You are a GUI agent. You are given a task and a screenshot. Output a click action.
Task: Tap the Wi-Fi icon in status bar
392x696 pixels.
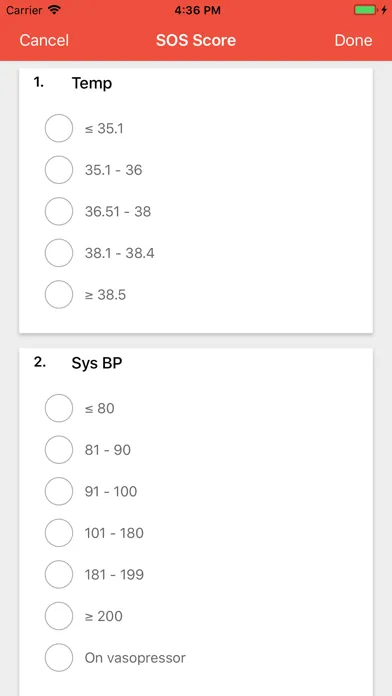tap(55, 10)
